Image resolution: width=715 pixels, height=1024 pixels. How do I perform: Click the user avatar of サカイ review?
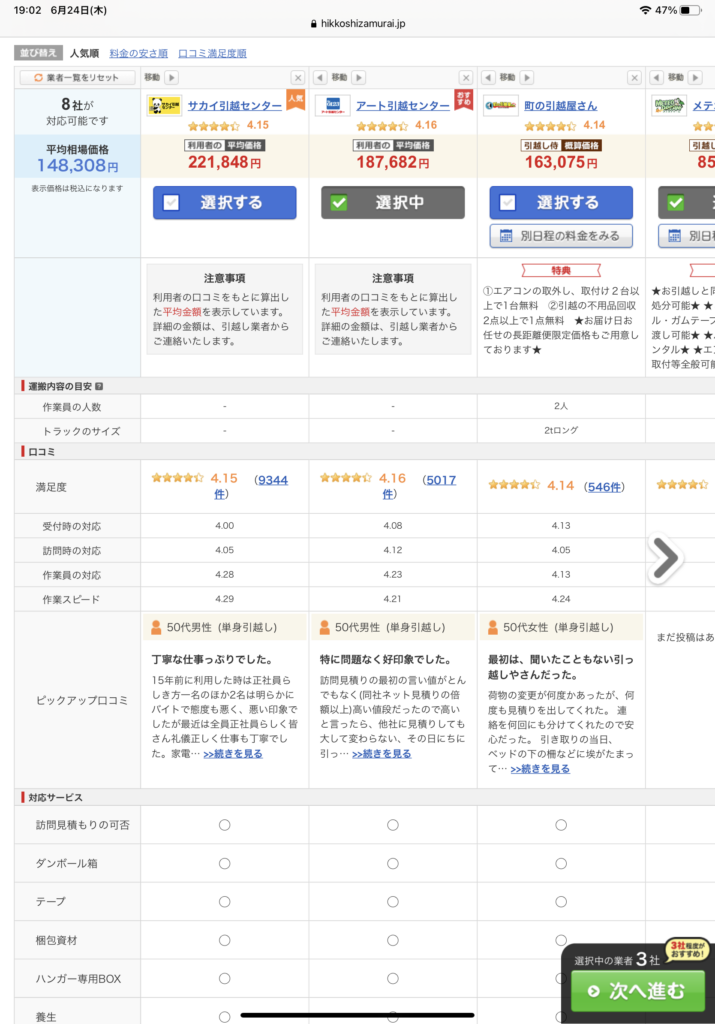pyautogui.click(x=156, y=628)
